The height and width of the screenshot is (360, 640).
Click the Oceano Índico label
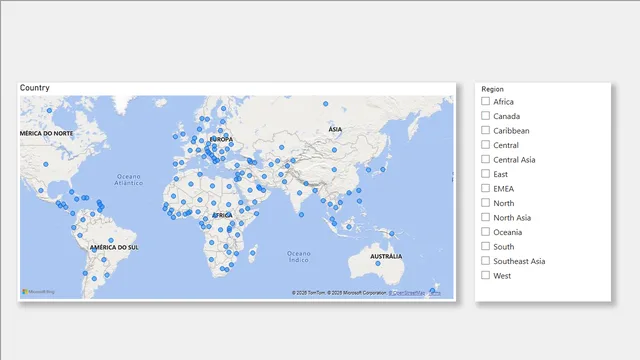(x=298, y=256)
